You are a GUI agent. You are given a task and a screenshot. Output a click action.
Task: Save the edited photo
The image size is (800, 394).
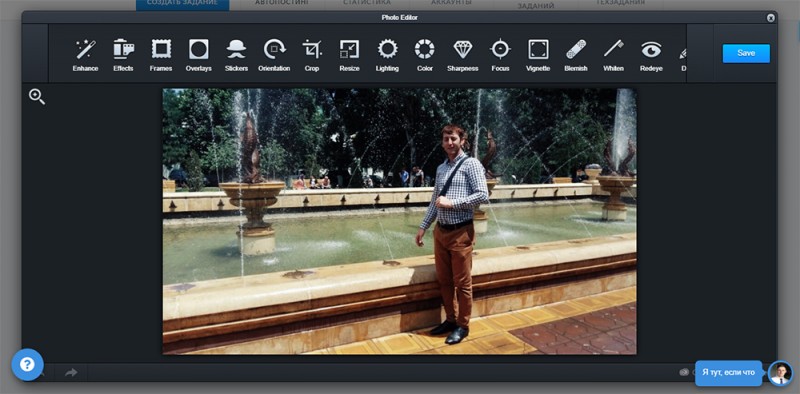tap(746, 53)
